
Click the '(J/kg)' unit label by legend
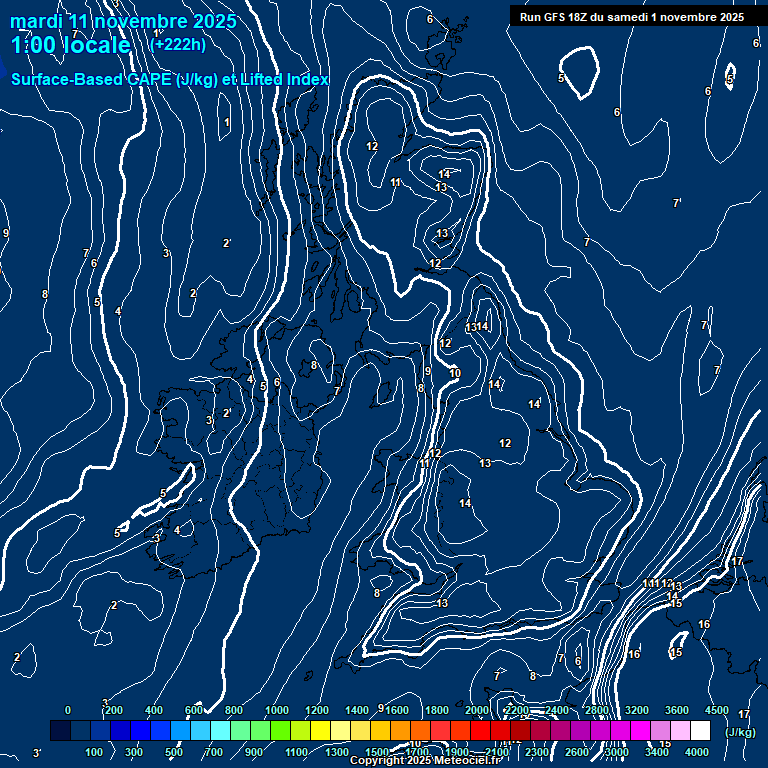(740, 732)
